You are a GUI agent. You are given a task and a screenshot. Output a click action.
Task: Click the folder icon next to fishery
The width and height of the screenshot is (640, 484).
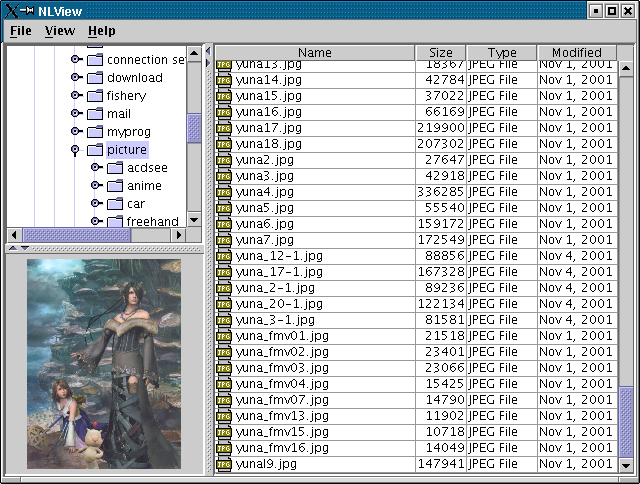[95, 96]
